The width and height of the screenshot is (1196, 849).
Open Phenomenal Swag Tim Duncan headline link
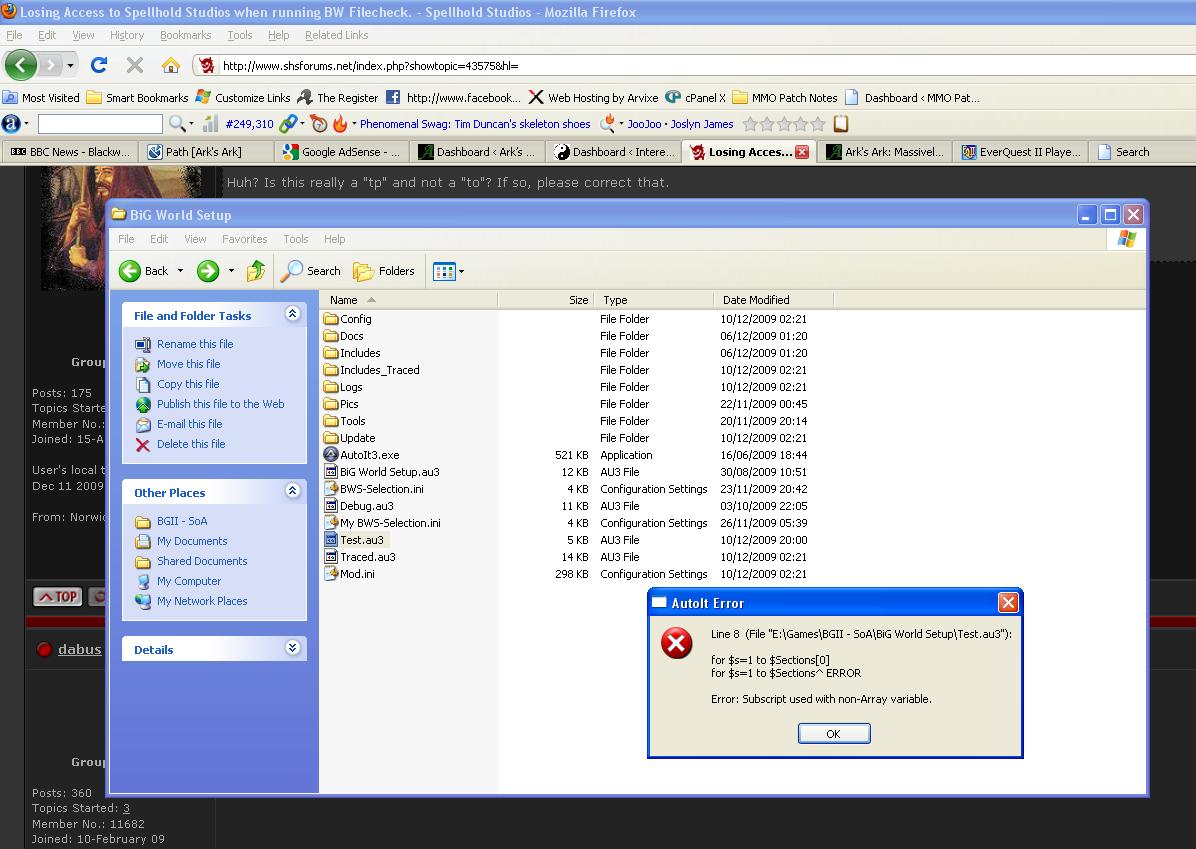pyautogui.click(x=475, y=124)
